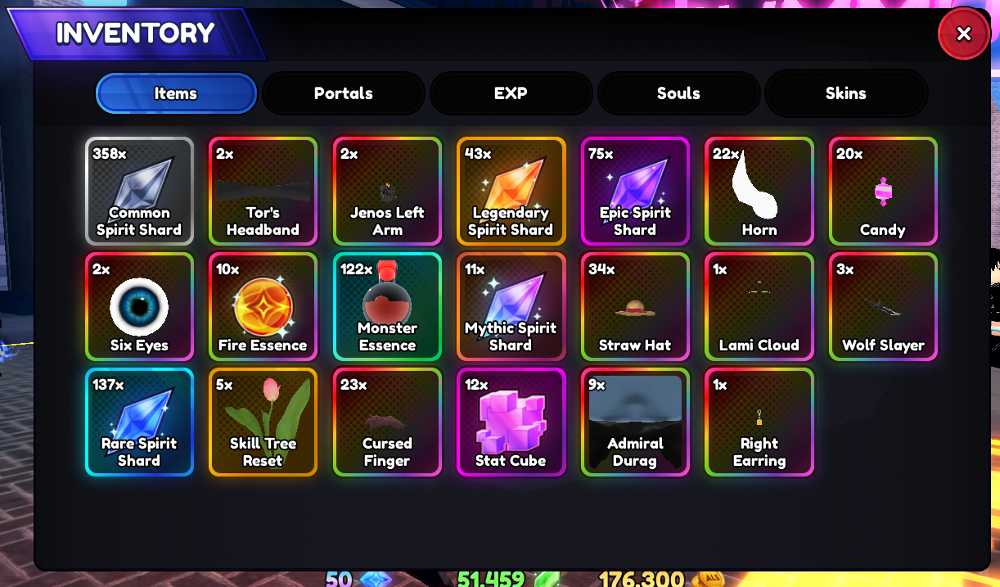Pick the Epic Spirit Shard
1000x587 pixels.
[635, 191]
